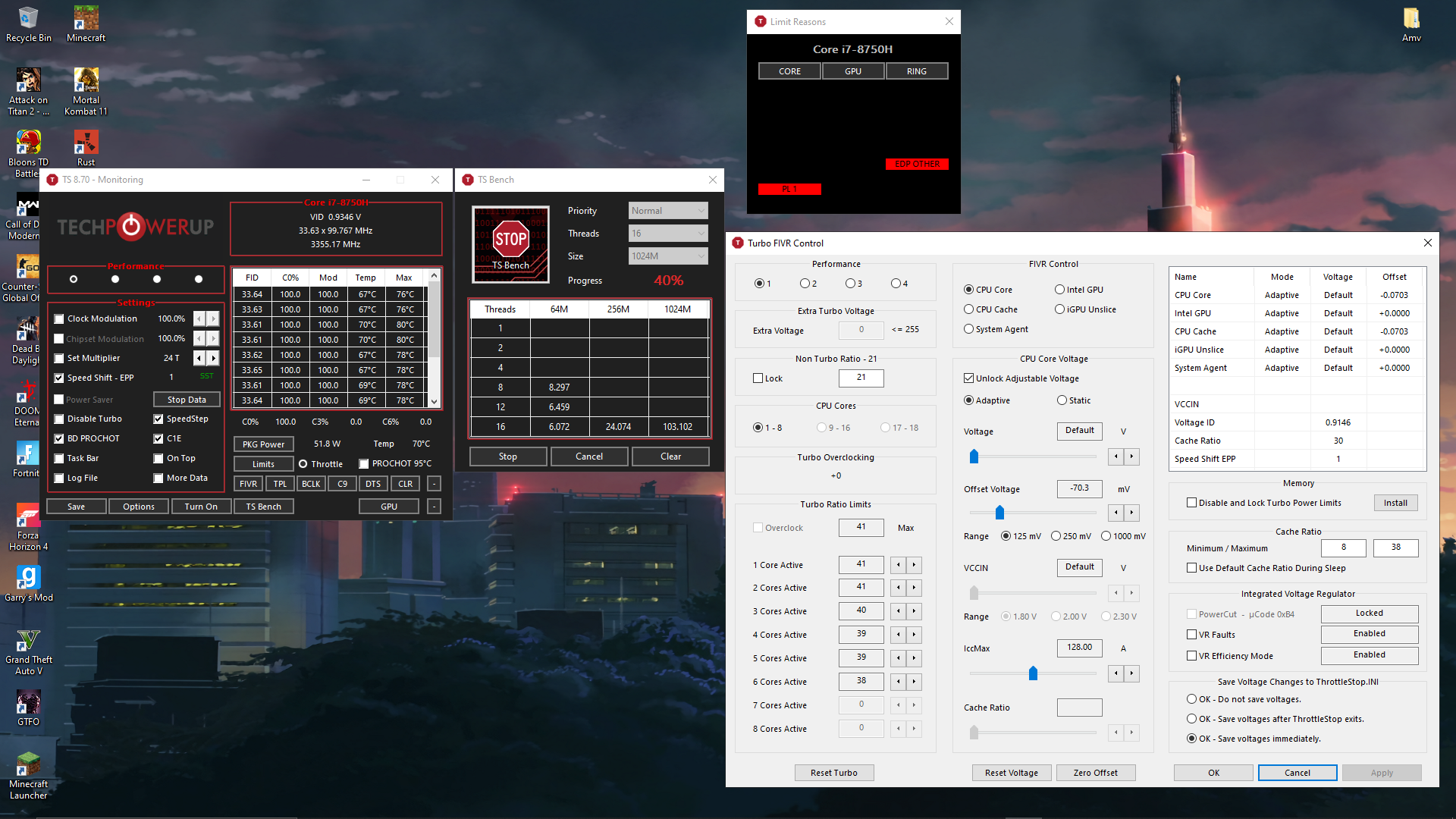Open the Rust desktop icon
This screenshot has width=1456, height=819.
click(x=86, y=148)
